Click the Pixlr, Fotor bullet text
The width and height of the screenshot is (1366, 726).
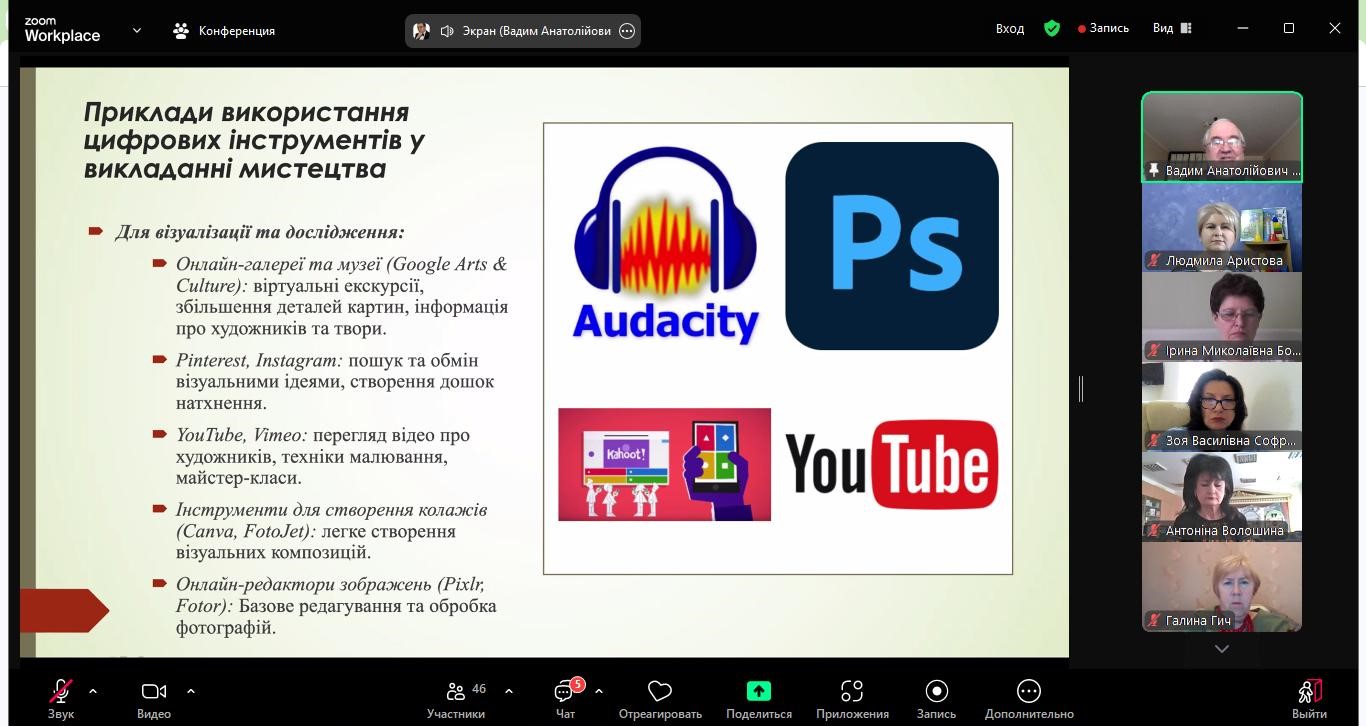point(336,605)
